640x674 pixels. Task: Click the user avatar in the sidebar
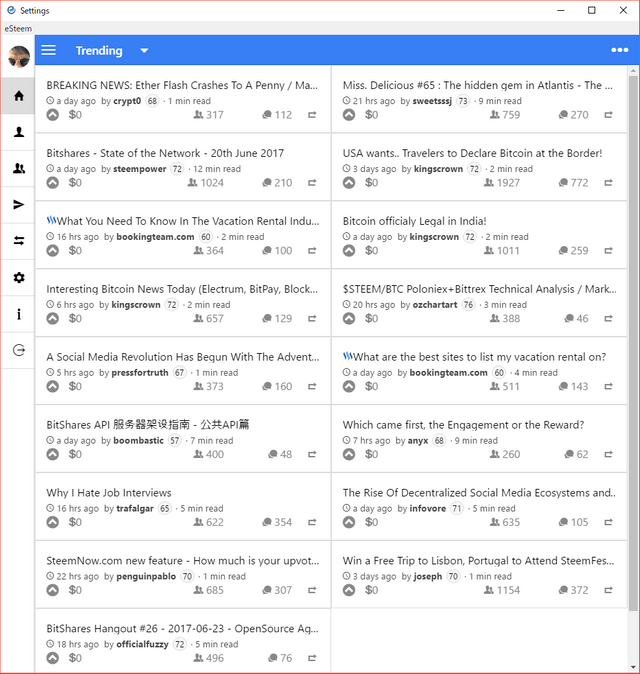tap(18, 56)
